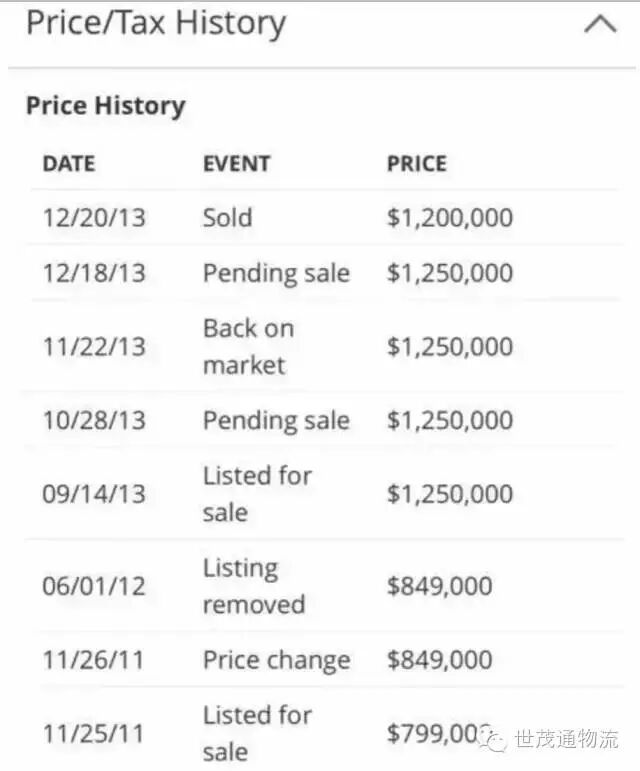Click the Back on market event

248,346
